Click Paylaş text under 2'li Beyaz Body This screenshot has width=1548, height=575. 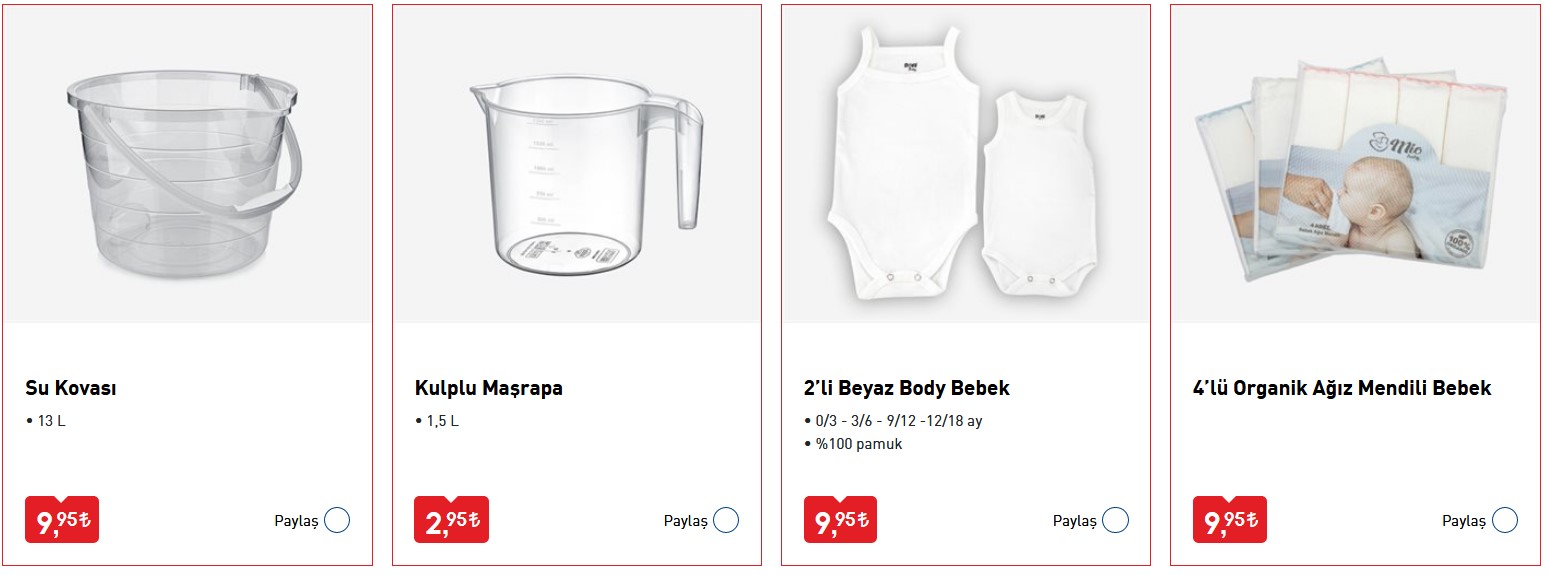click(1074, 521)
